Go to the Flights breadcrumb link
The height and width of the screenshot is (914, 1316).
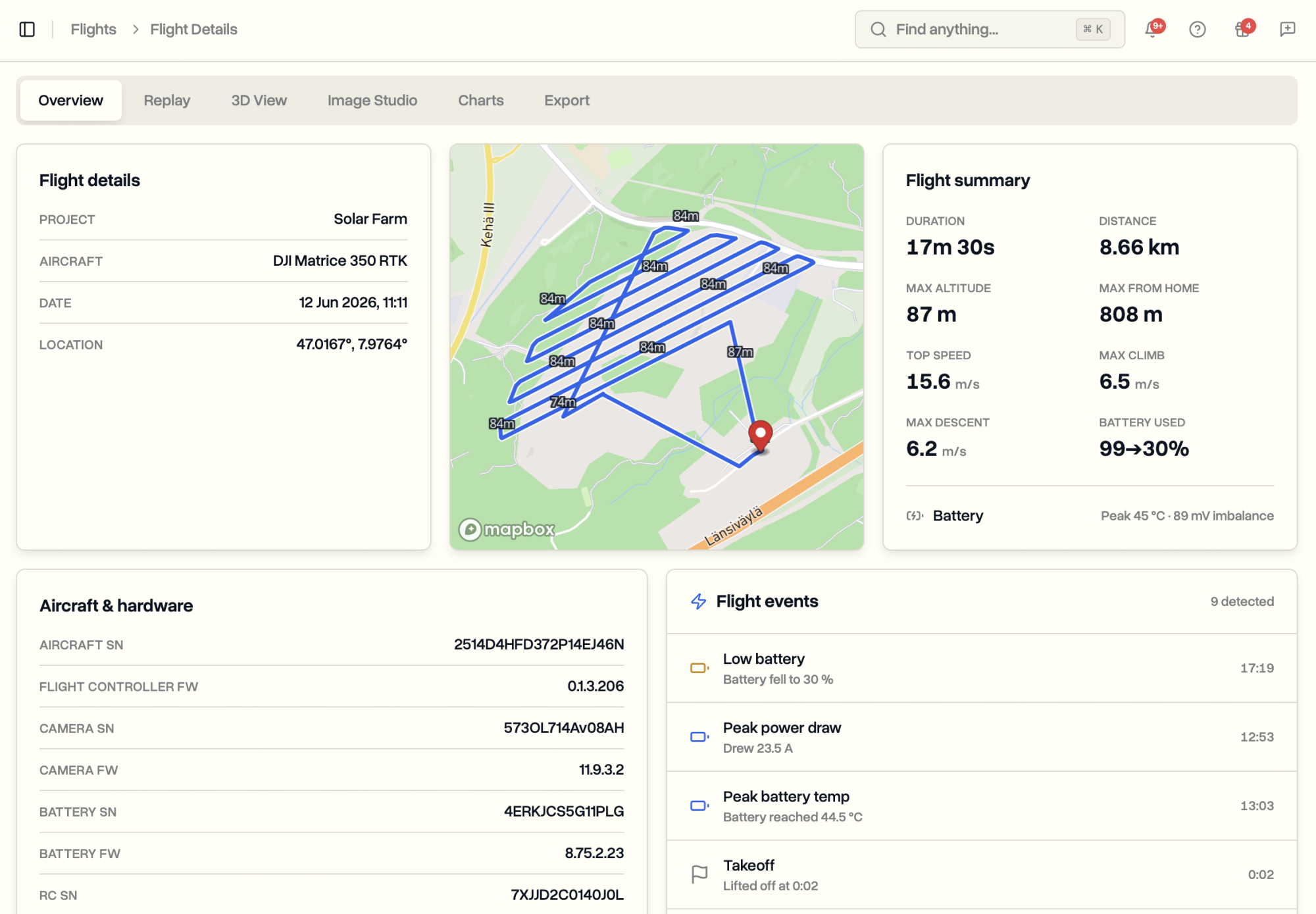[93, 29]
